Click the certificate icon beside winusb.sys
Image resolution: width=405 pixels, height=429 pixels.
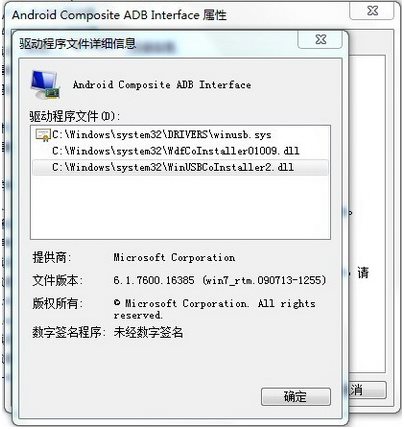(x=43, y=135)
